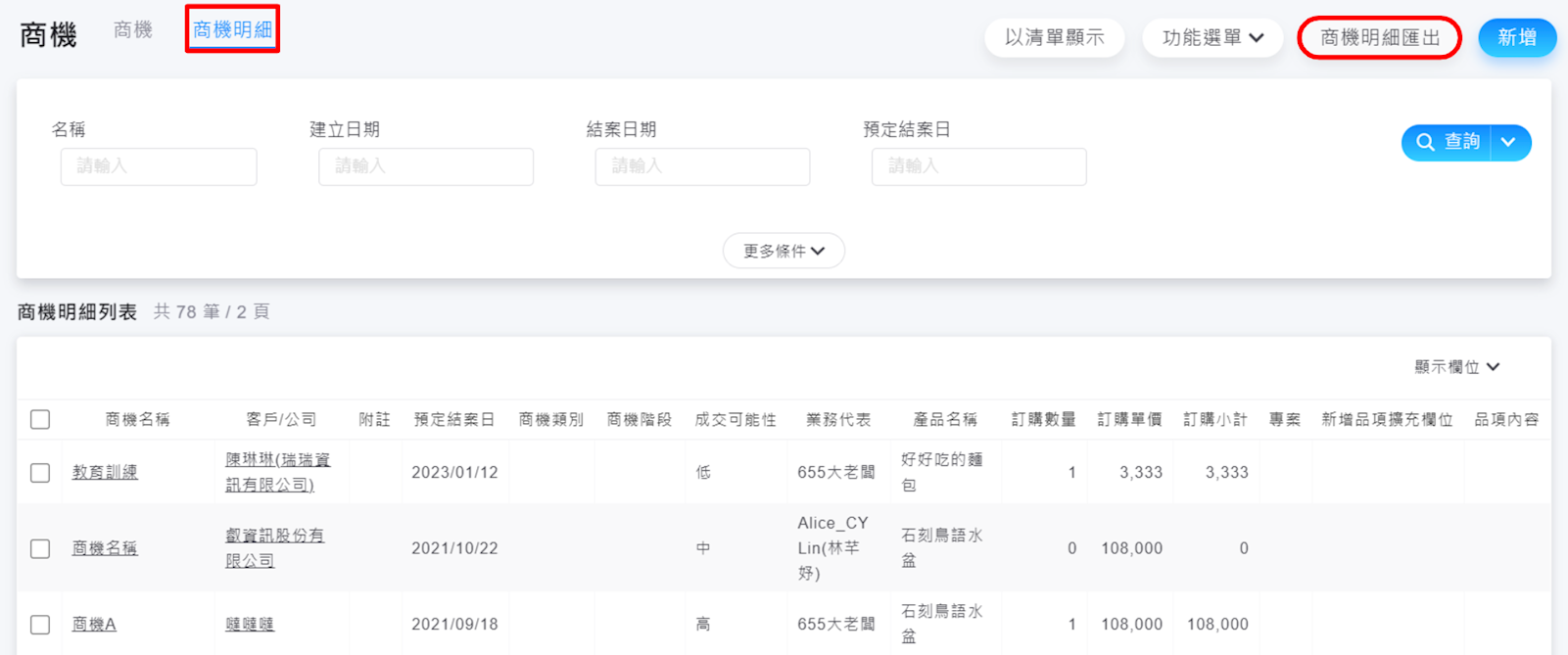The image size is (1568, 655).
Task: Open the 顯示欄位 column selector
Action: click(1456, 367)
